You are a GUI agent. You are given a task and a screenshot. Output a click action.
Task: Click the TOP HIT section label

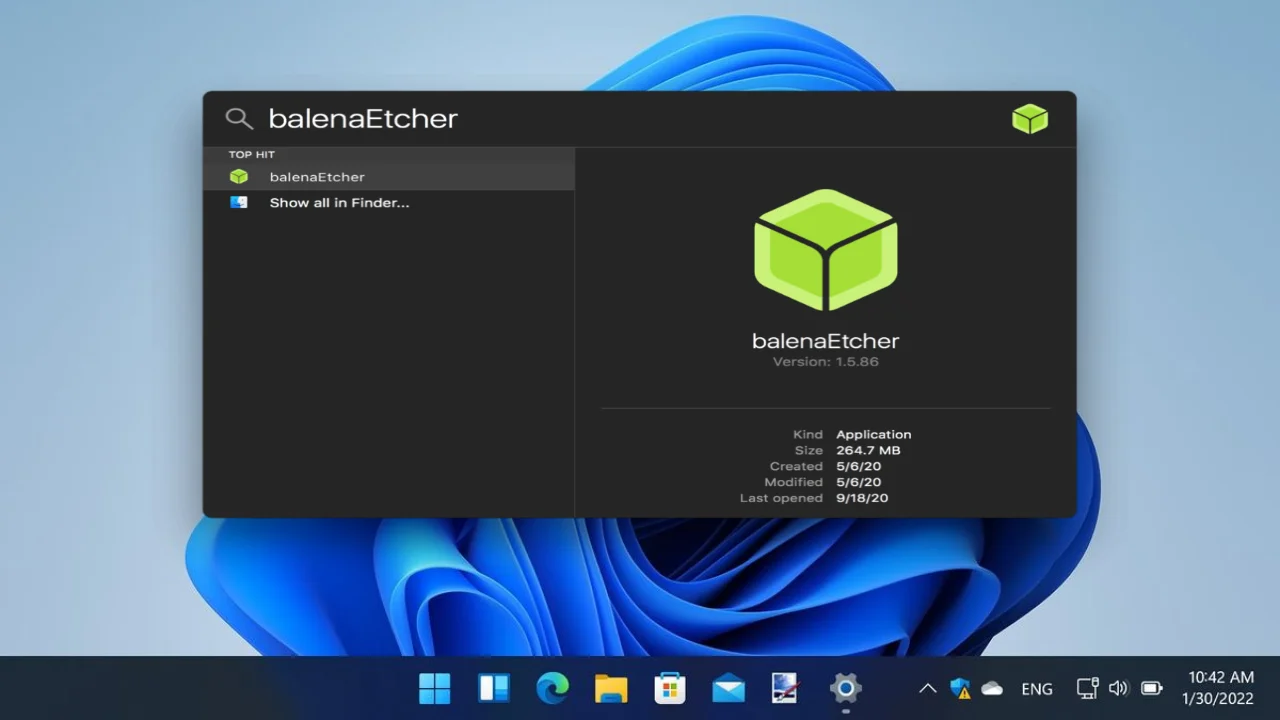point(252,154)
